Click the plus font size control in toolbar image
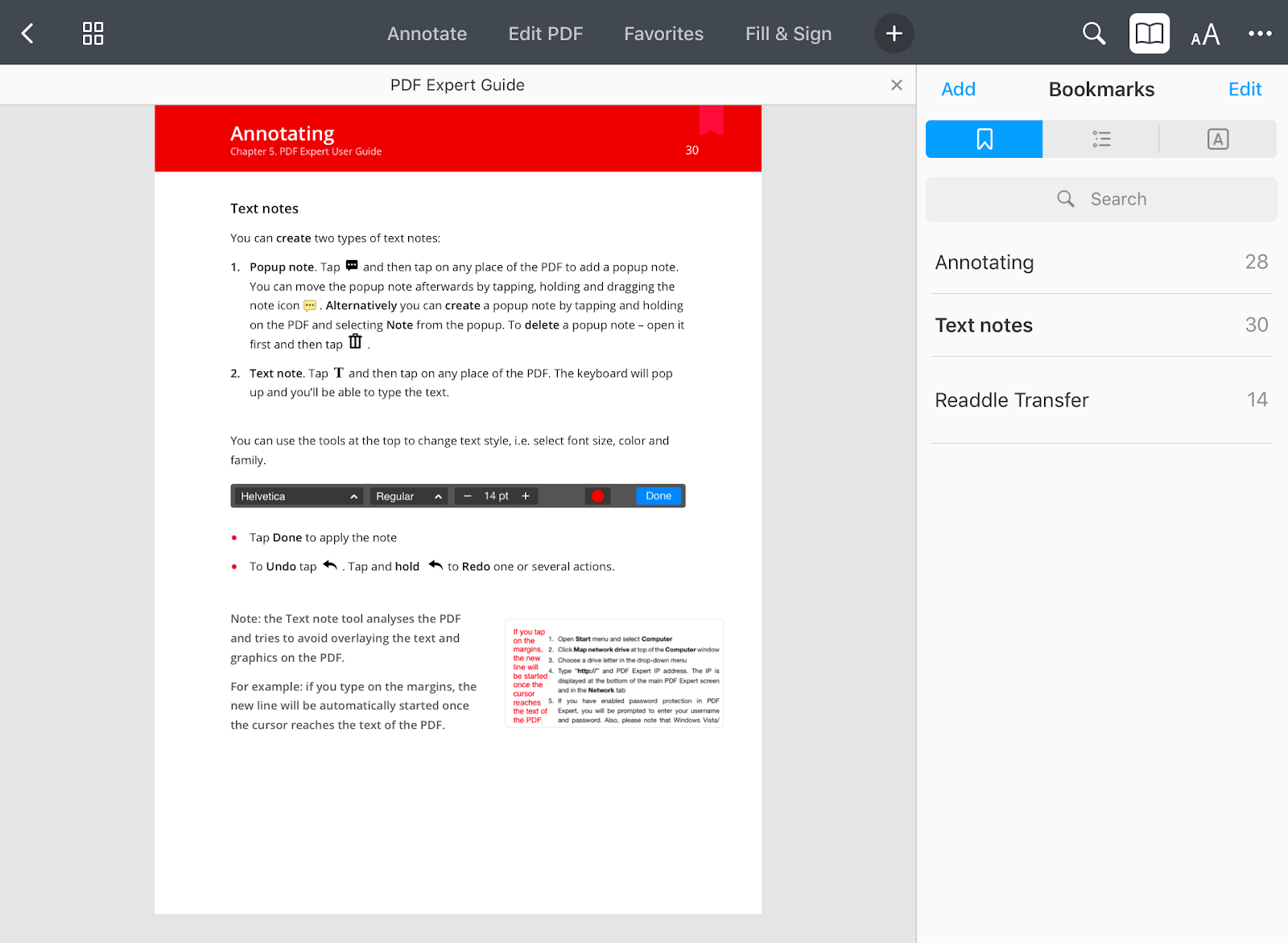Viewport: 1288px width, 943px height. (526, 496)
